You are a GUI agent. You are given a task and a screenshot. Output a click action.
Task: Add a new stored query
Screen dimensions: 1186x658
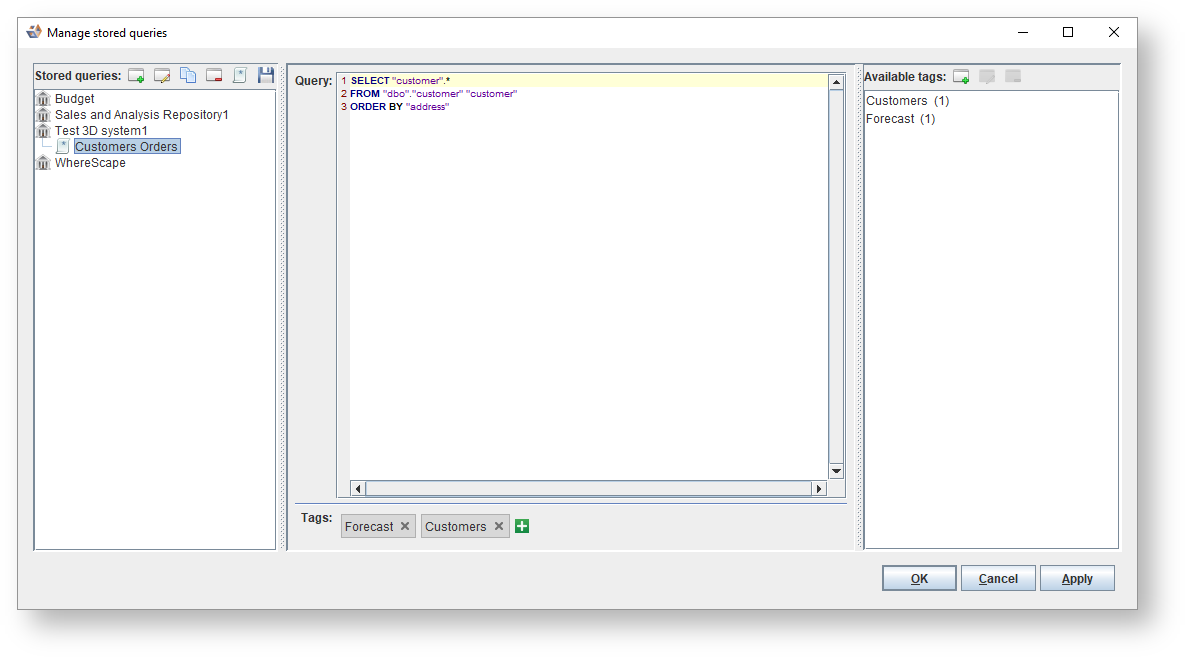[x=136, y=76]
